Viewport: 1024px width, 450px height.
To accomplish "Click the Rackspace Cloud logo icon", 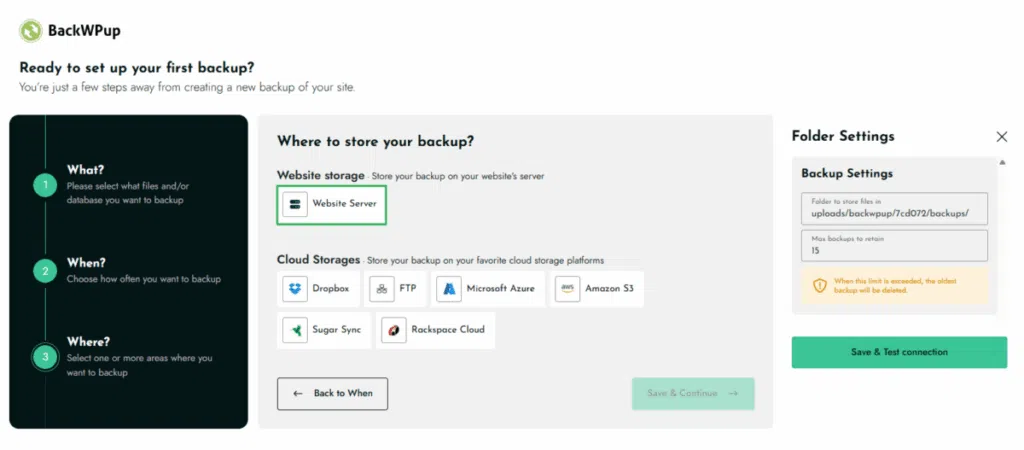I will [x=394, y=330].
